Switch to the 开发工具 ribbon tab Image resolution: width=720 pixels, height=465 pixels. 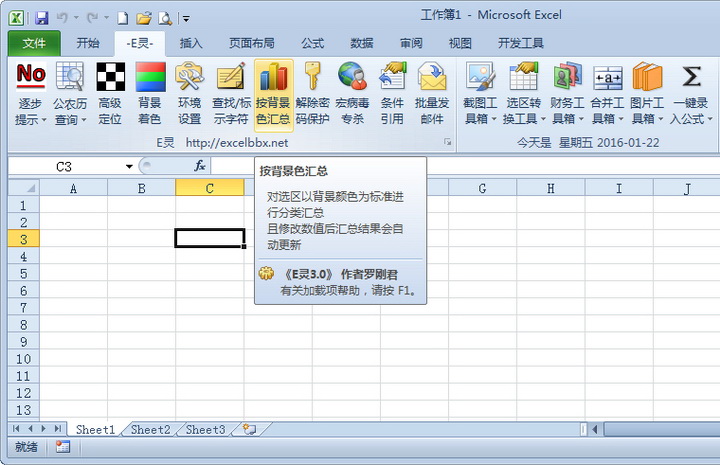click(521, 43)
